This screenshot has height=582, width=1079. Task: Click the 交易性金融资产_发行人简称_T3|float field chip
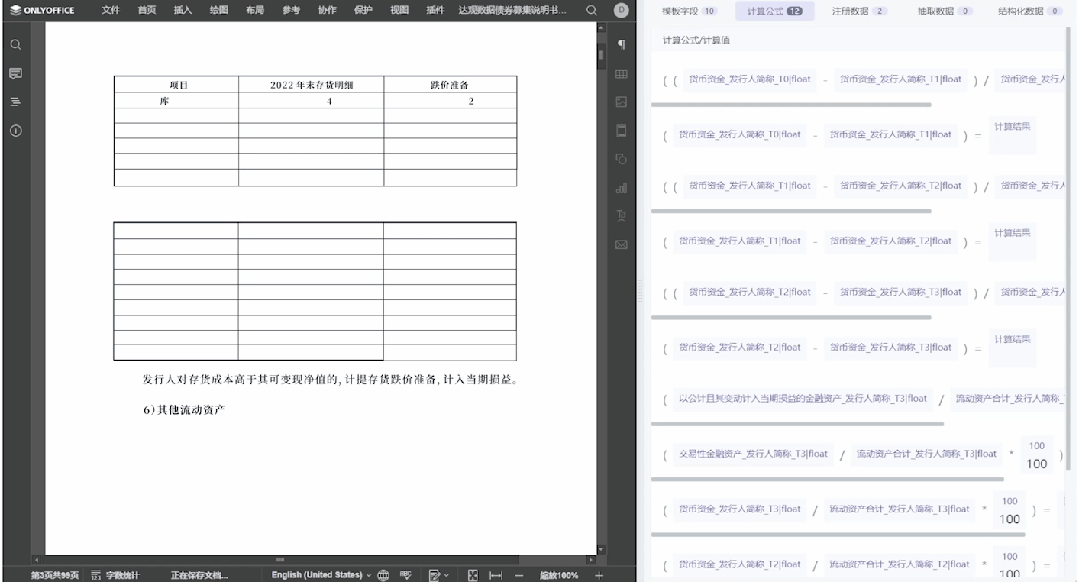click(753, 454)
